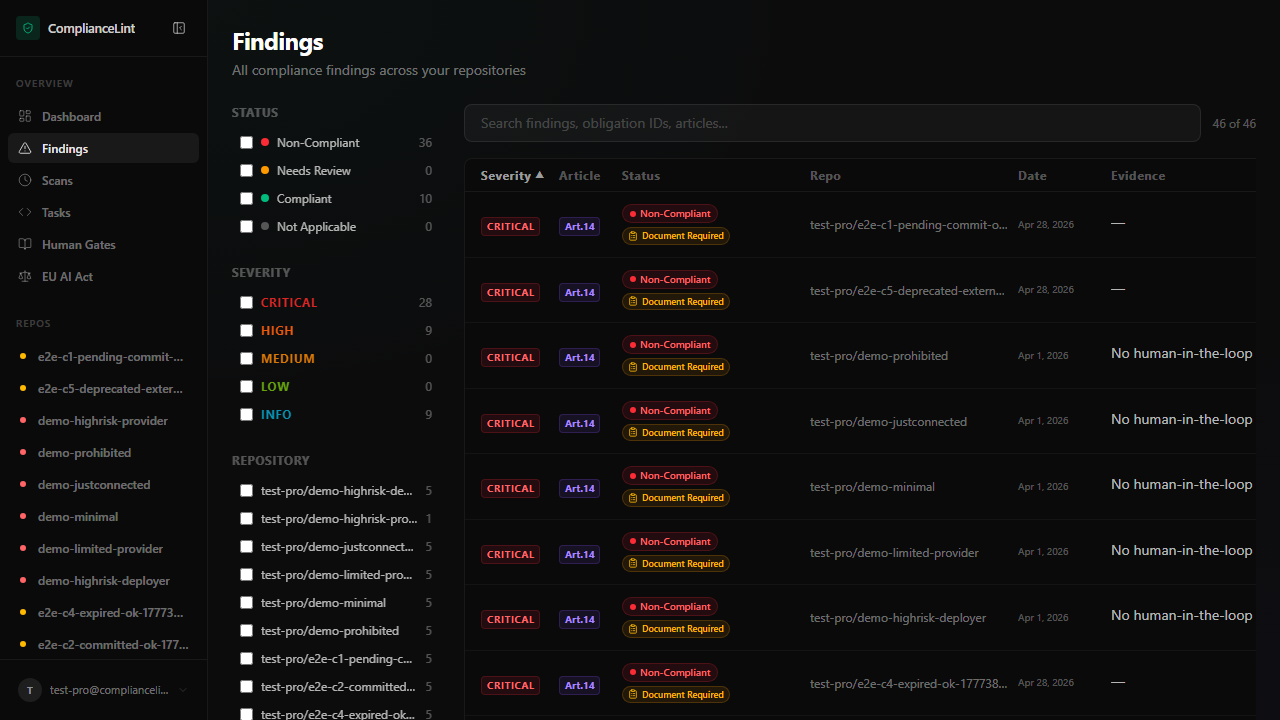Screen dimensions: 1280x720
Task: Click the Findings warning triangle icon
Action: point(25,149)
